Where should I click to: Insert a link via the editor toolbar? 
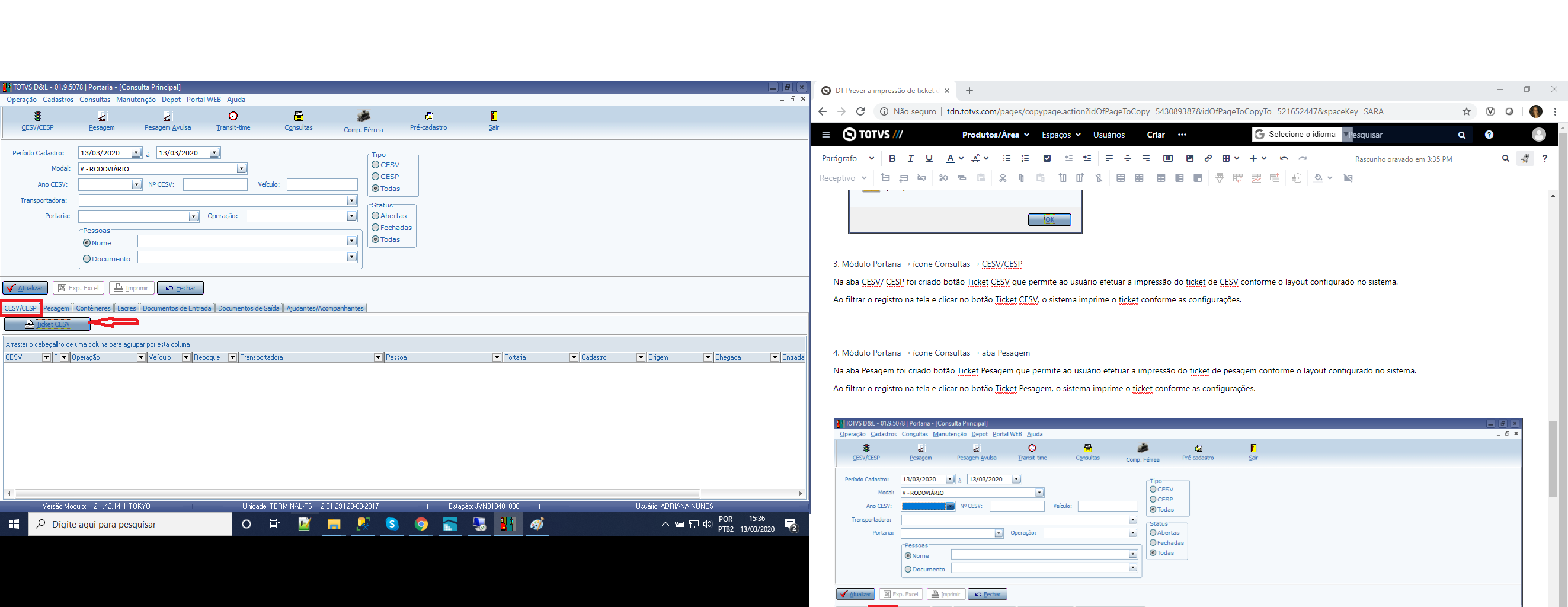point(1208,159)
